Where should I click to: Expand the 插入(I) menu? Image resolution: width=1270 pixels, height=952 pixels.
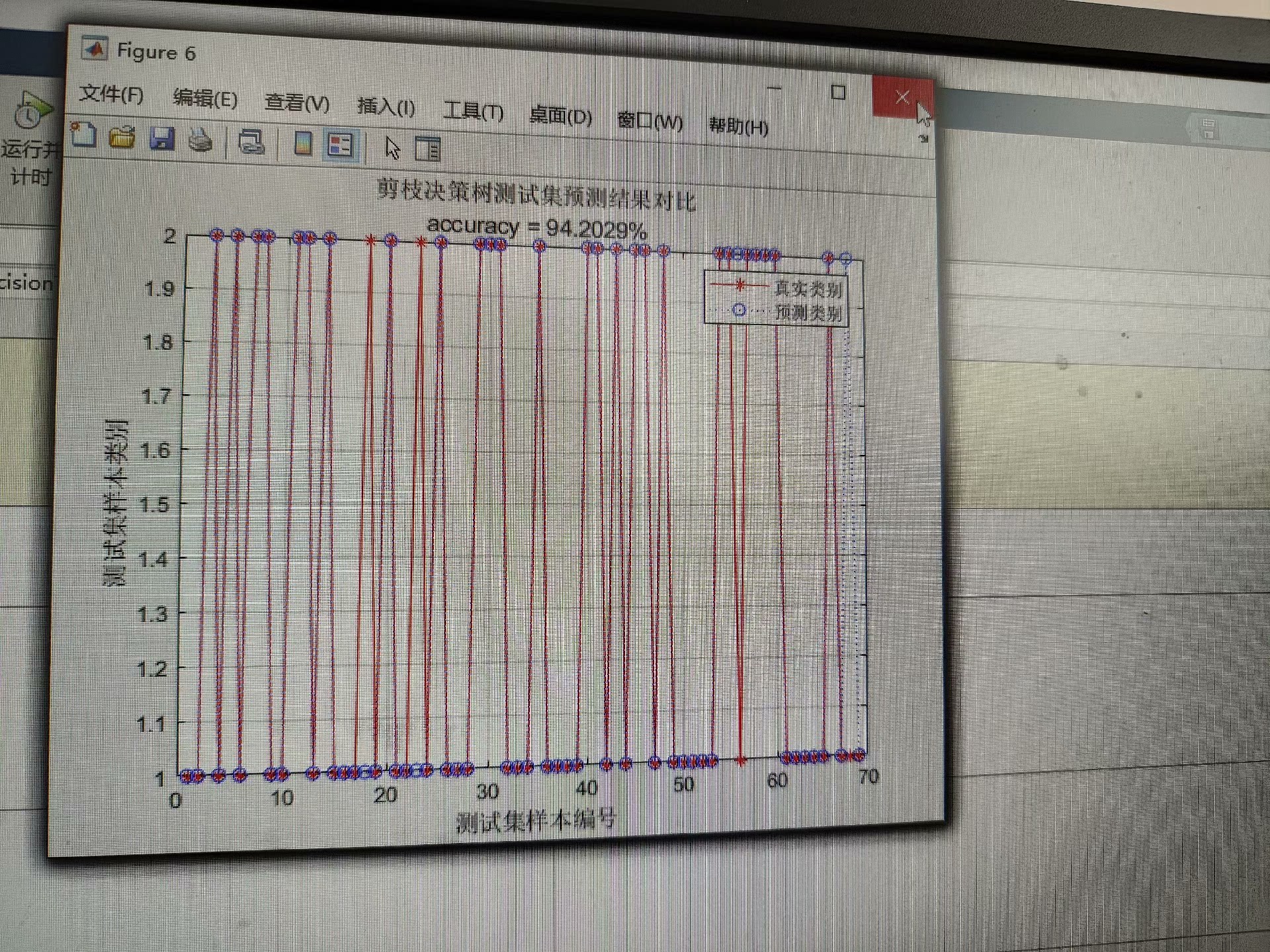tap(386, 107)
